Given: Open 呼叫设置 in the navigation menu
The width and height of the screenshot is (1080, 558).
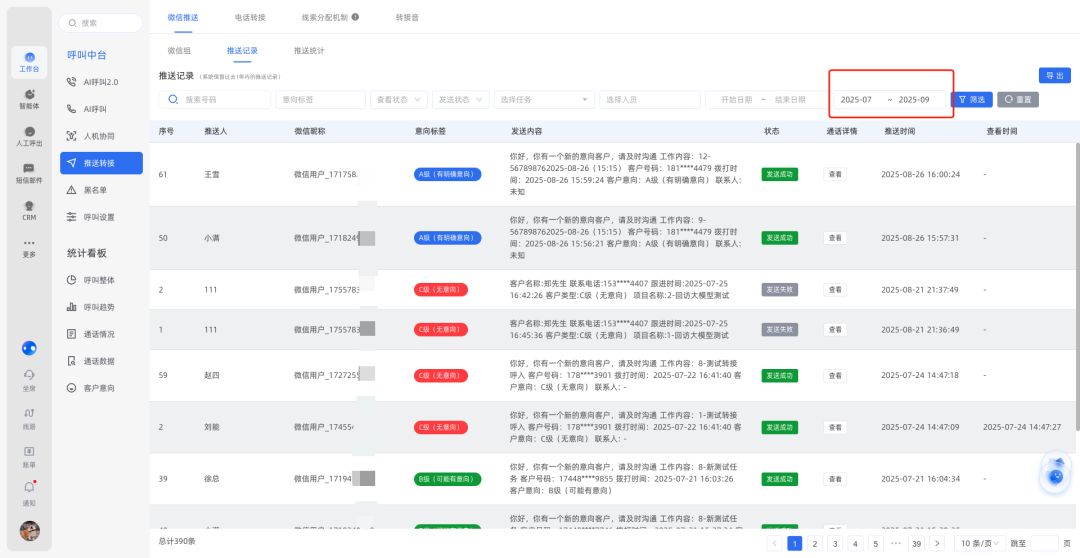Looking at the screenshot, I should (x=98, y=216).
